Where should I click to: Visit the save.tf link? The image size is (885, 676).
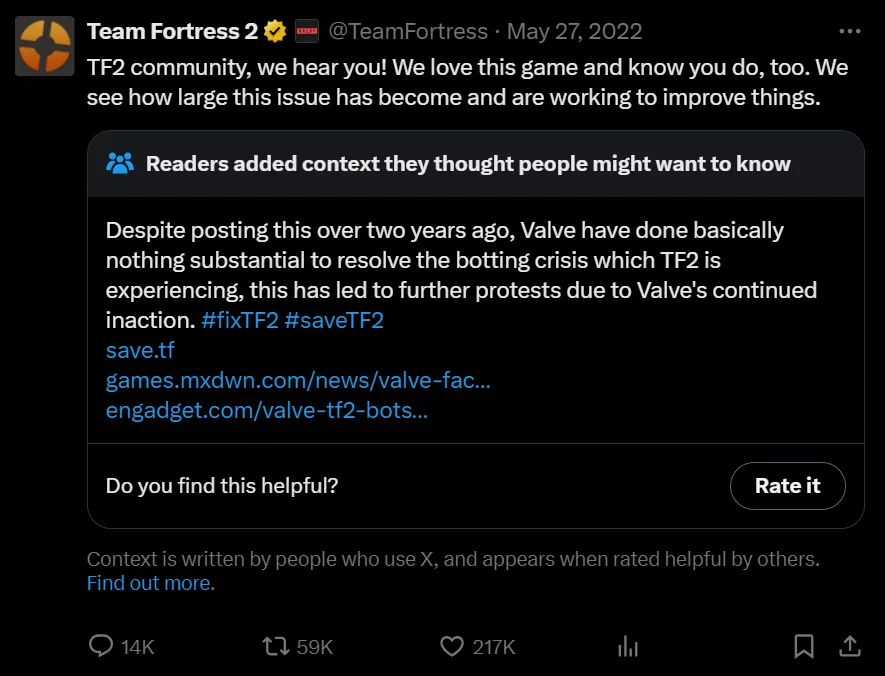140,351
